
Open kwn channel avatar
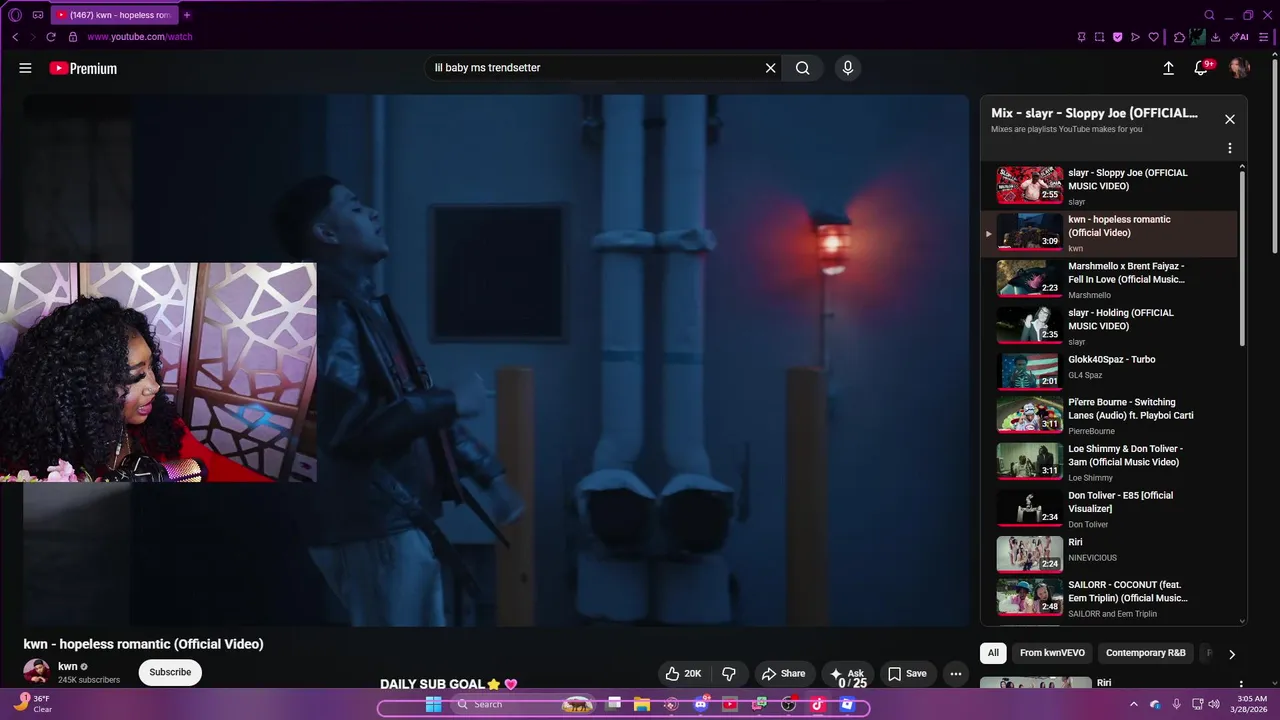(x=37, y=672)
